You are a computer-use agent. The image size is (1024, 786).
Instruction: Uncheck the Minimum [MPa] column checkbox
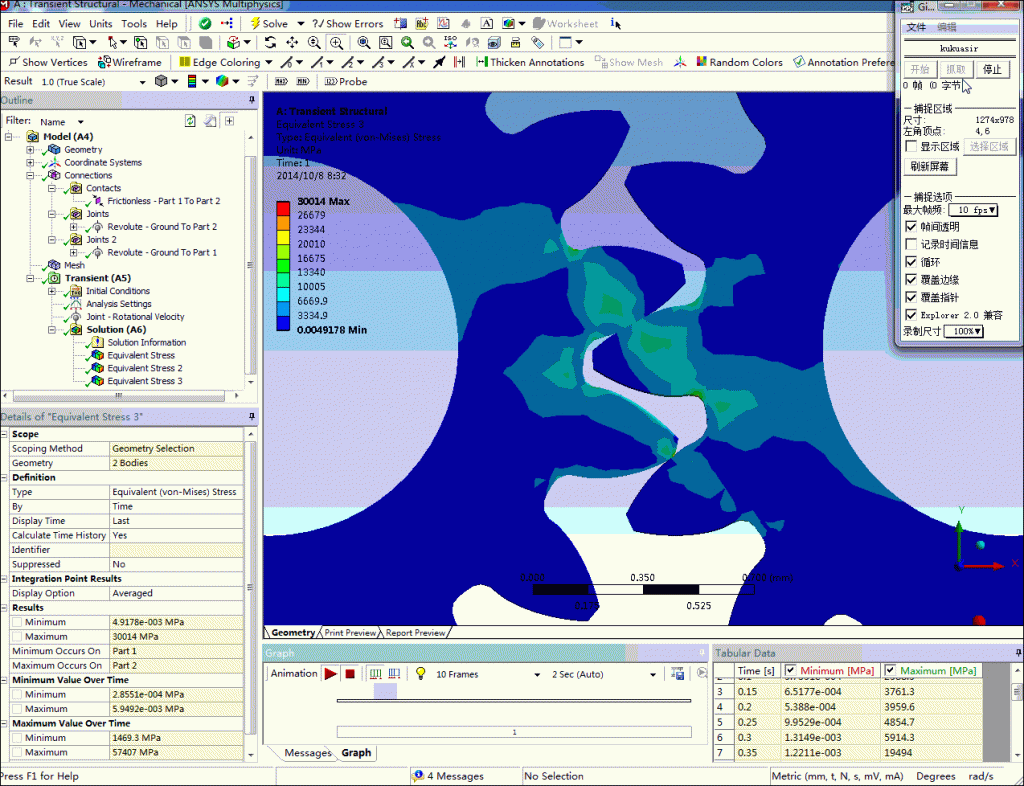click(x=791, y=670)
